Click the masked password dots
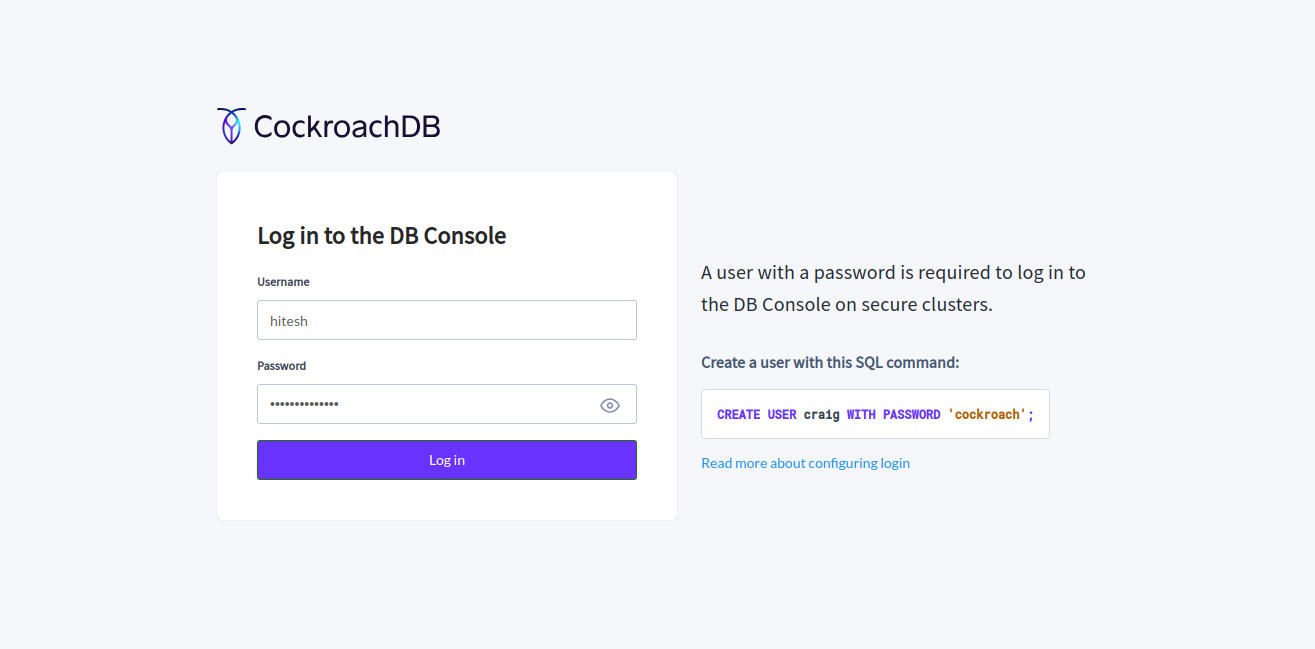 tap(305, 404)
